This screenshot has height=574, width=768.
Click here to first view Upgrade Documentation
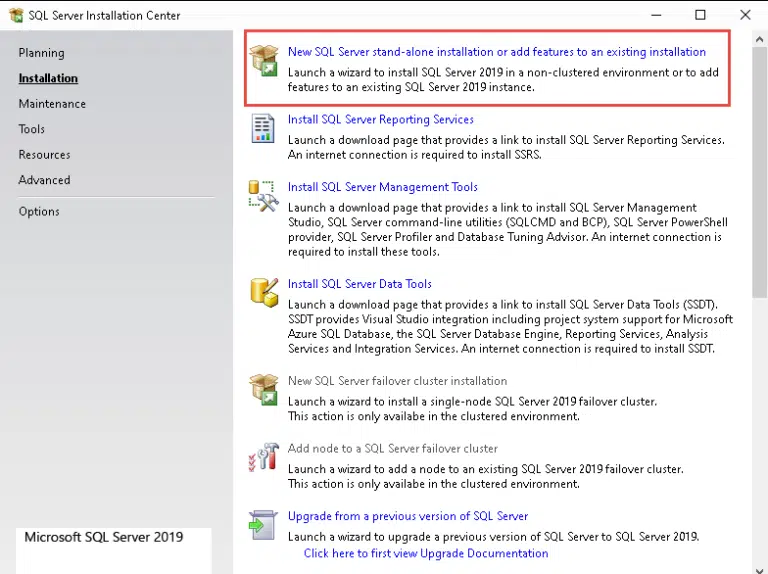tap(426, 553)
